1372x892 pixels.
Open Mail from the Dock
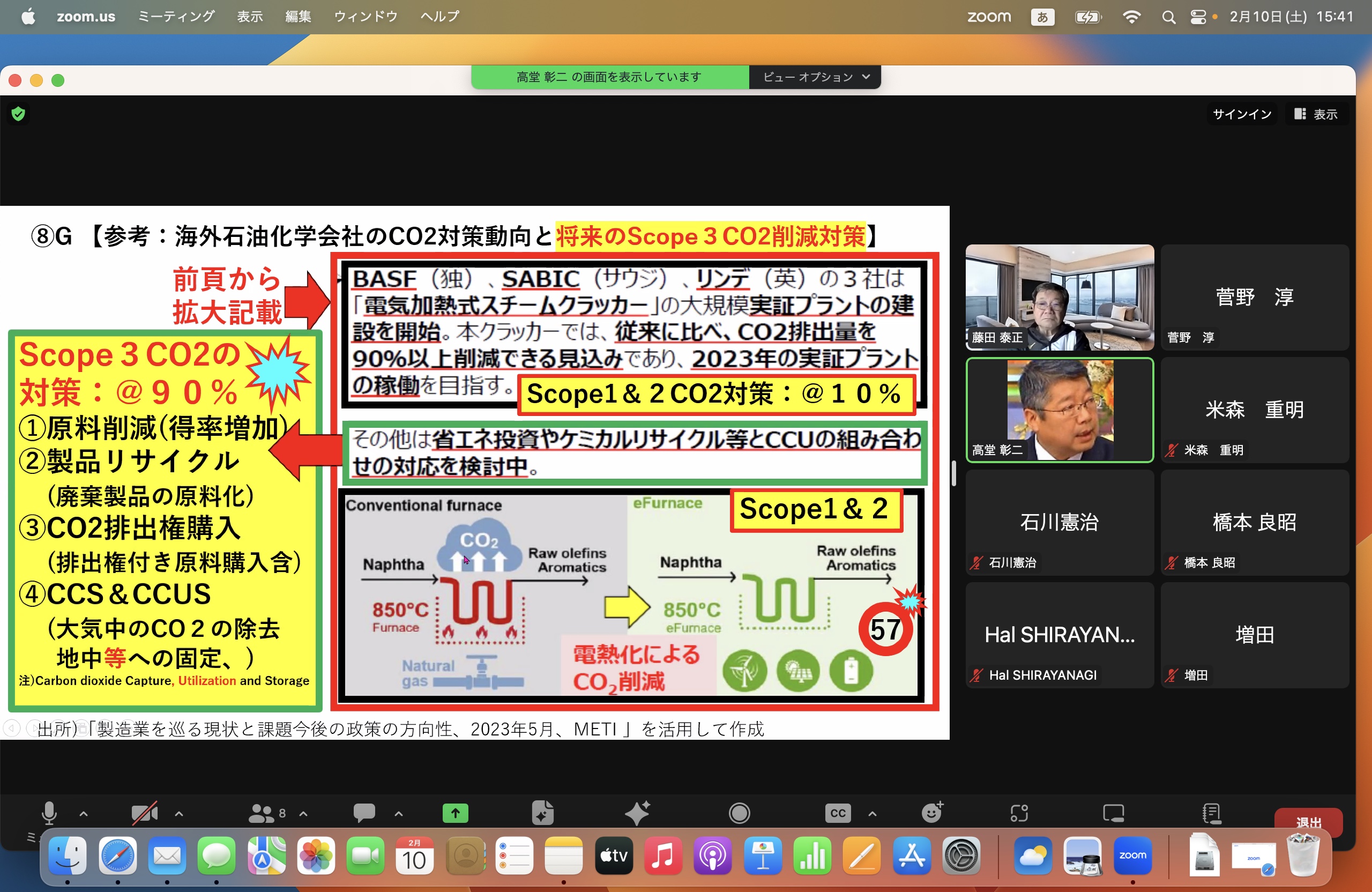point(167,855)
